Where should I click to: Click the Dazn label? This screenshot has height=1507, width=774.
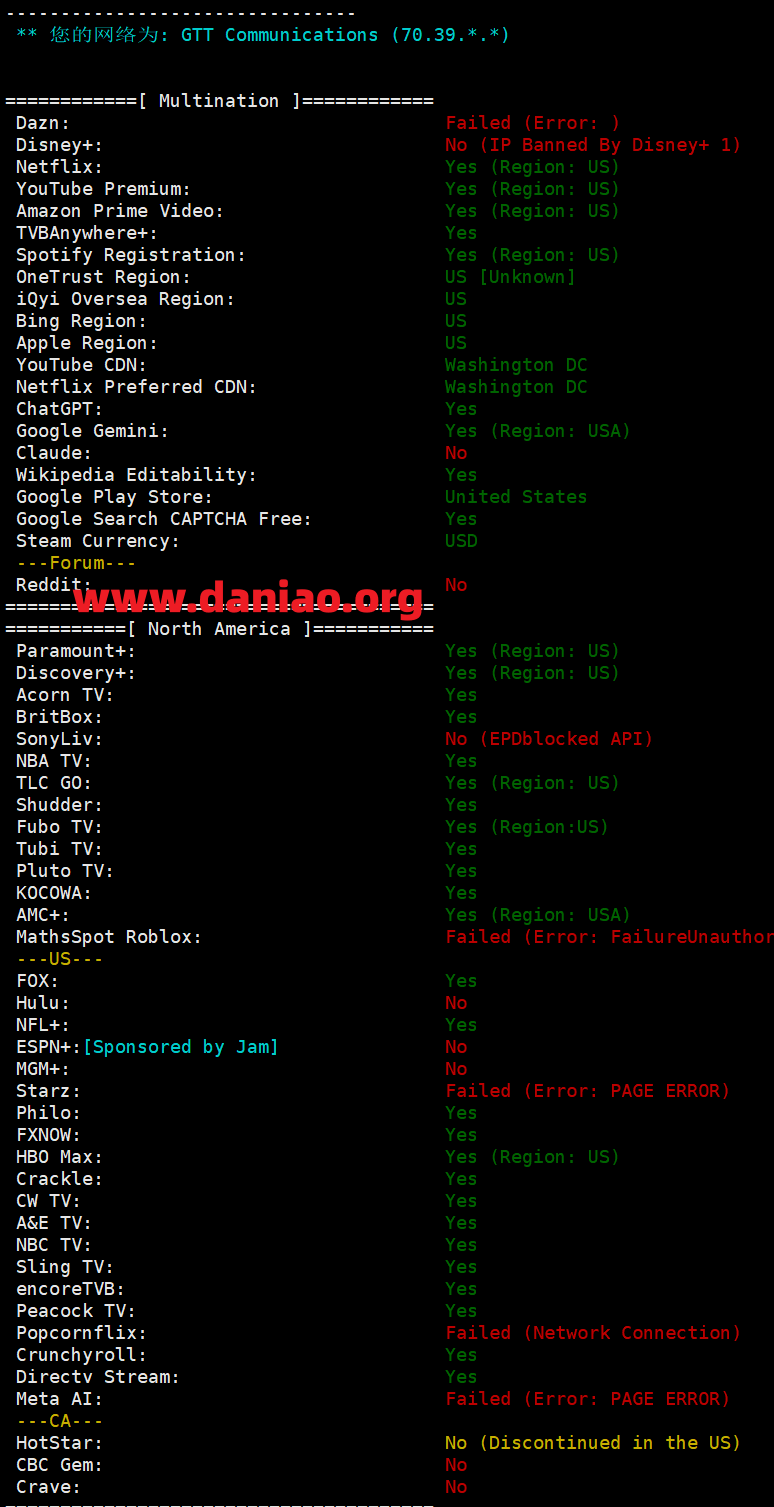click(x=43, y=123)
